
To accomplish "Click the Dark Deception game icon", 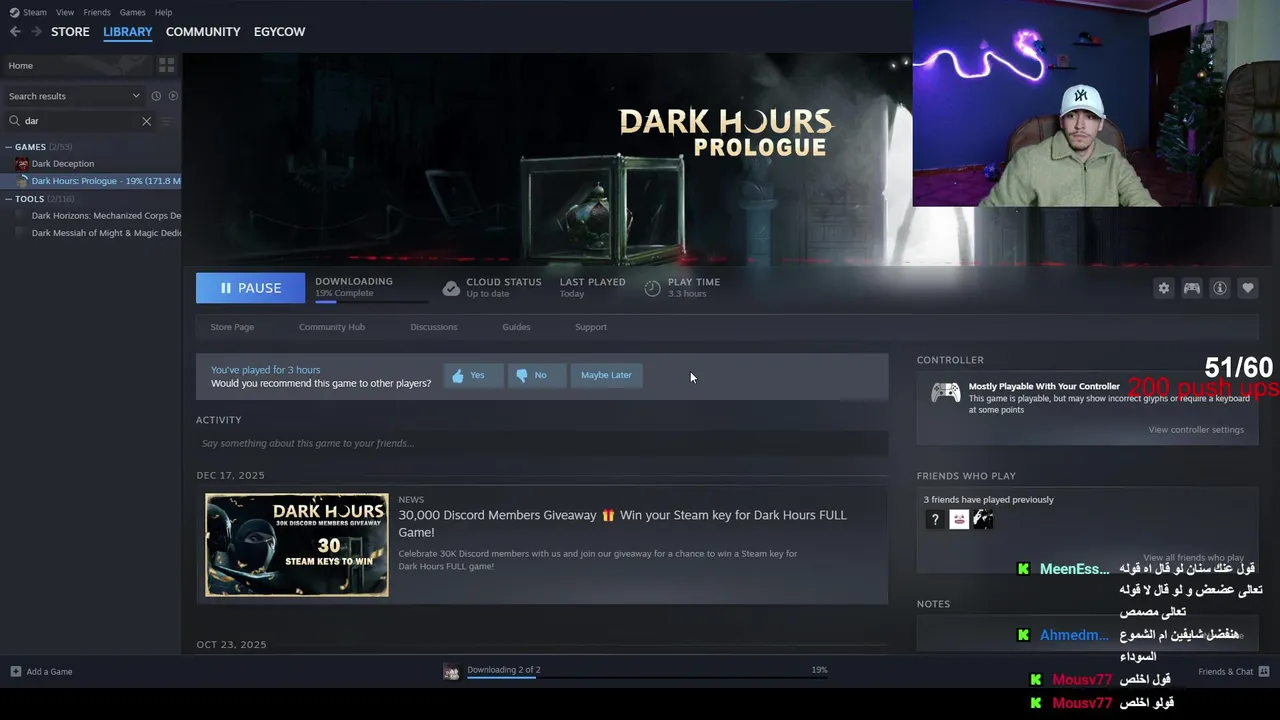I will (x=22, y=164).
